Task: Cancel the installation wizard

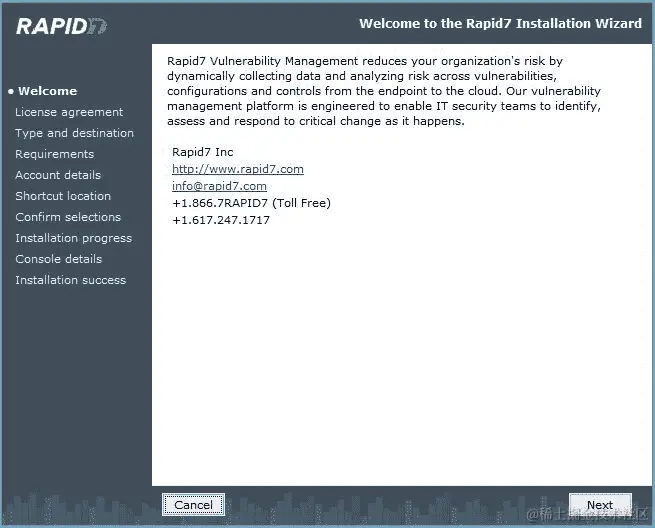Action: coord(193,505)
